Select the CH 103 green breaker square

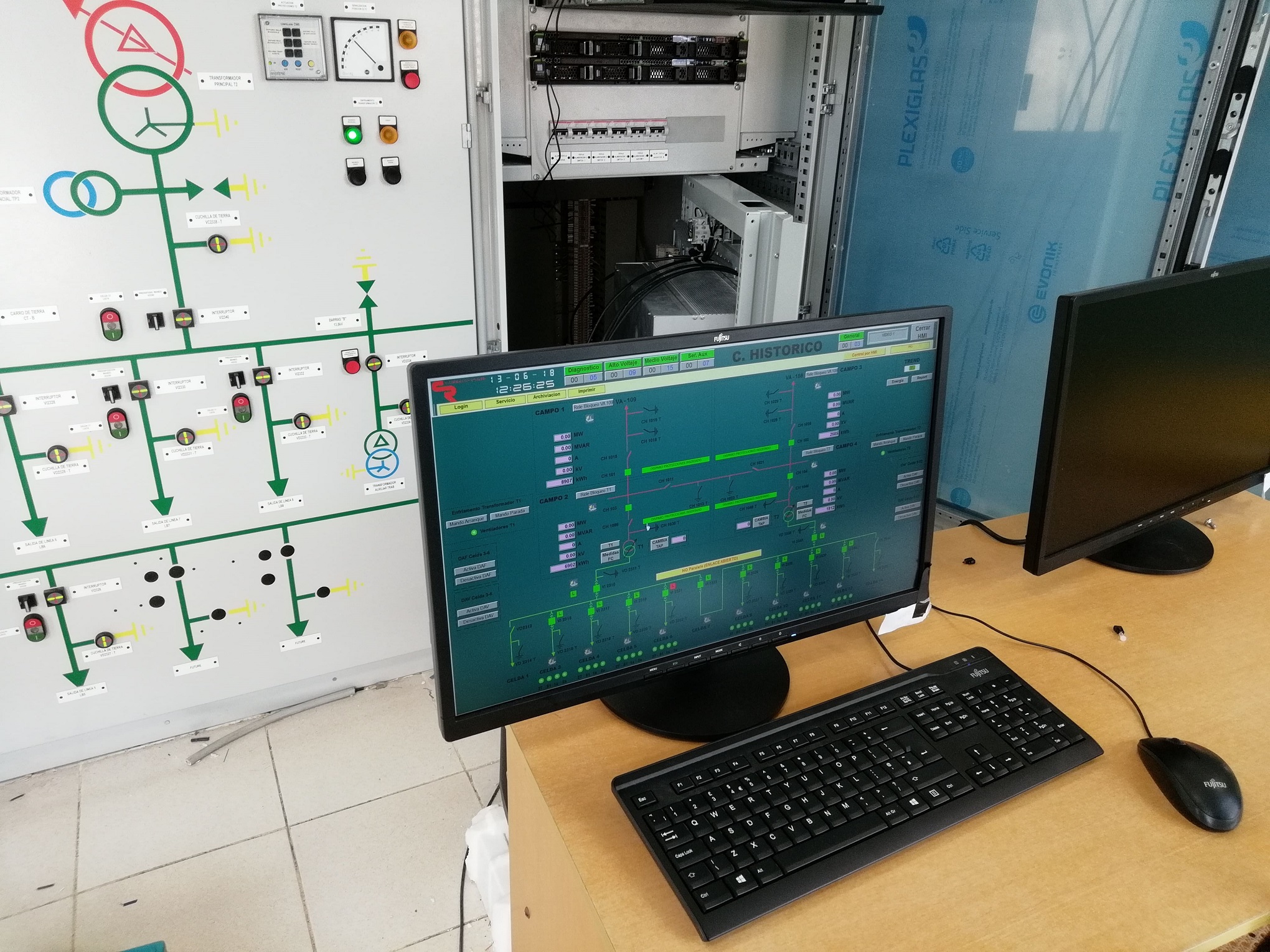628,508
